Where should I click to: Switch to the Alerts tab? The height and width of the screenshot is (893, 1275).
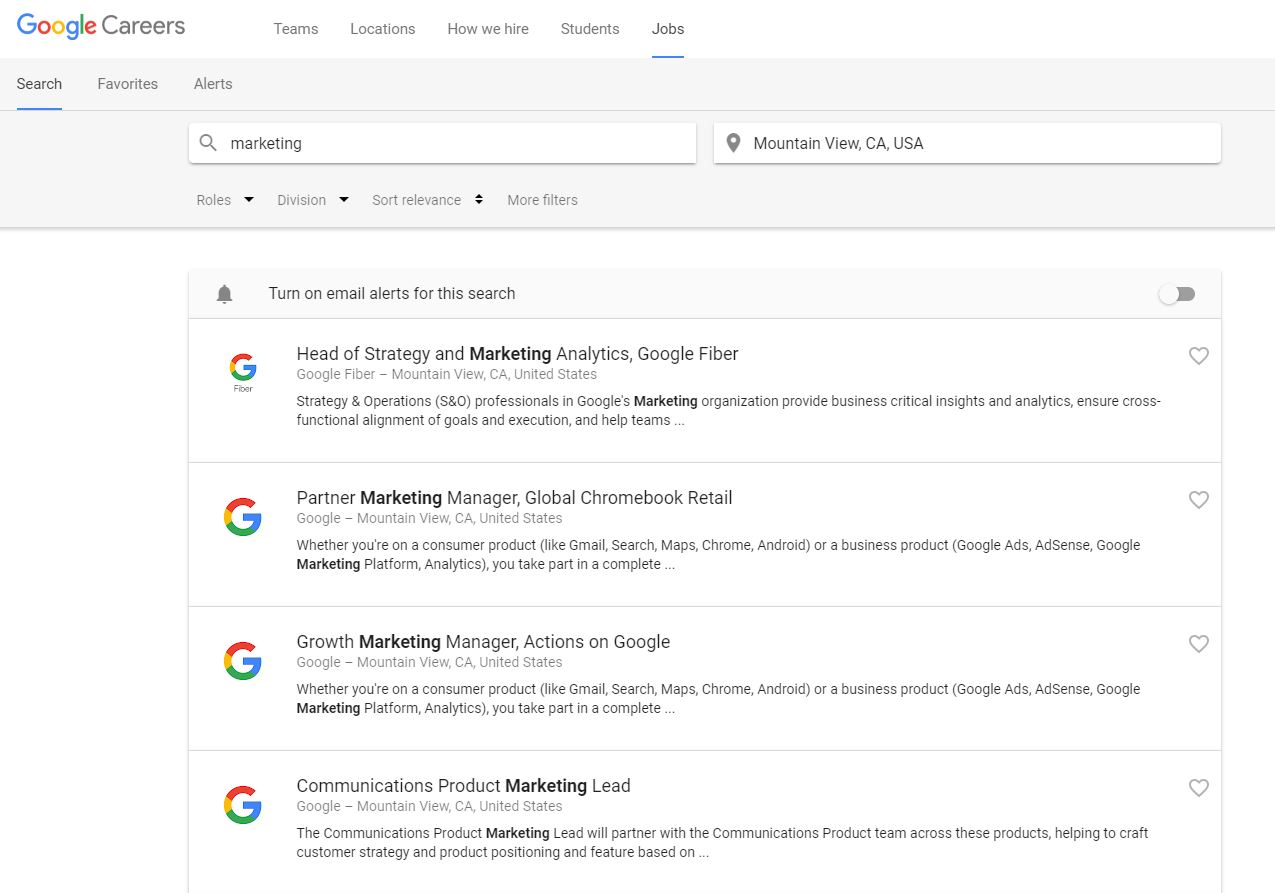click(213, 84)
